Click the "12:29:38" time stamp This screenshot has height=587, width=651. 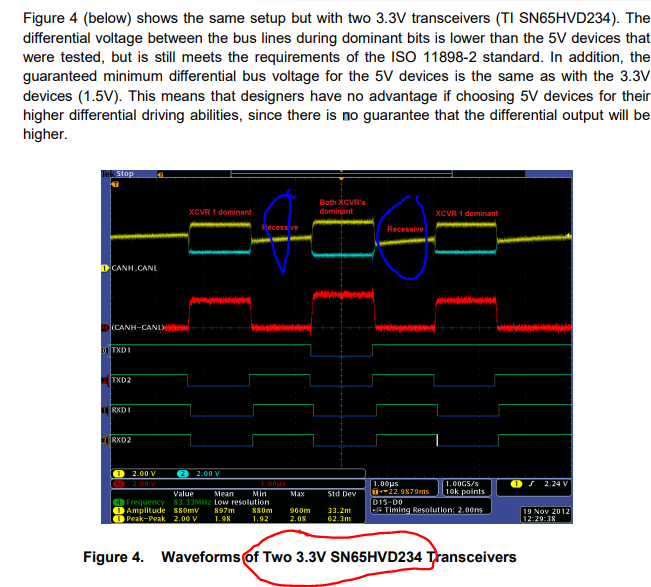[x=539, y=519]
